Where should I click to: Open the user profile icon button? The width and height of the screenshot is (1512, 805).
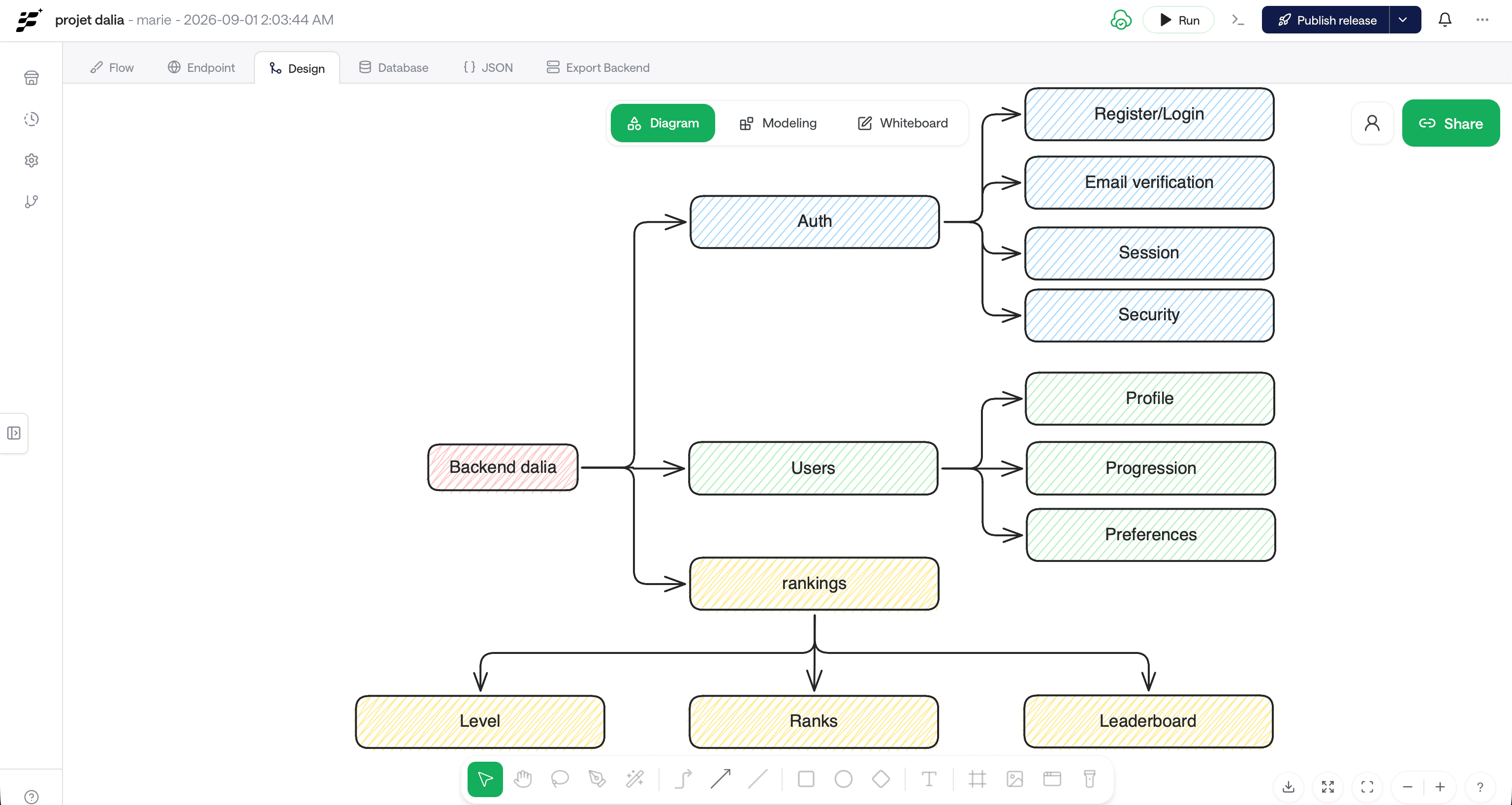click(1372, 123)
